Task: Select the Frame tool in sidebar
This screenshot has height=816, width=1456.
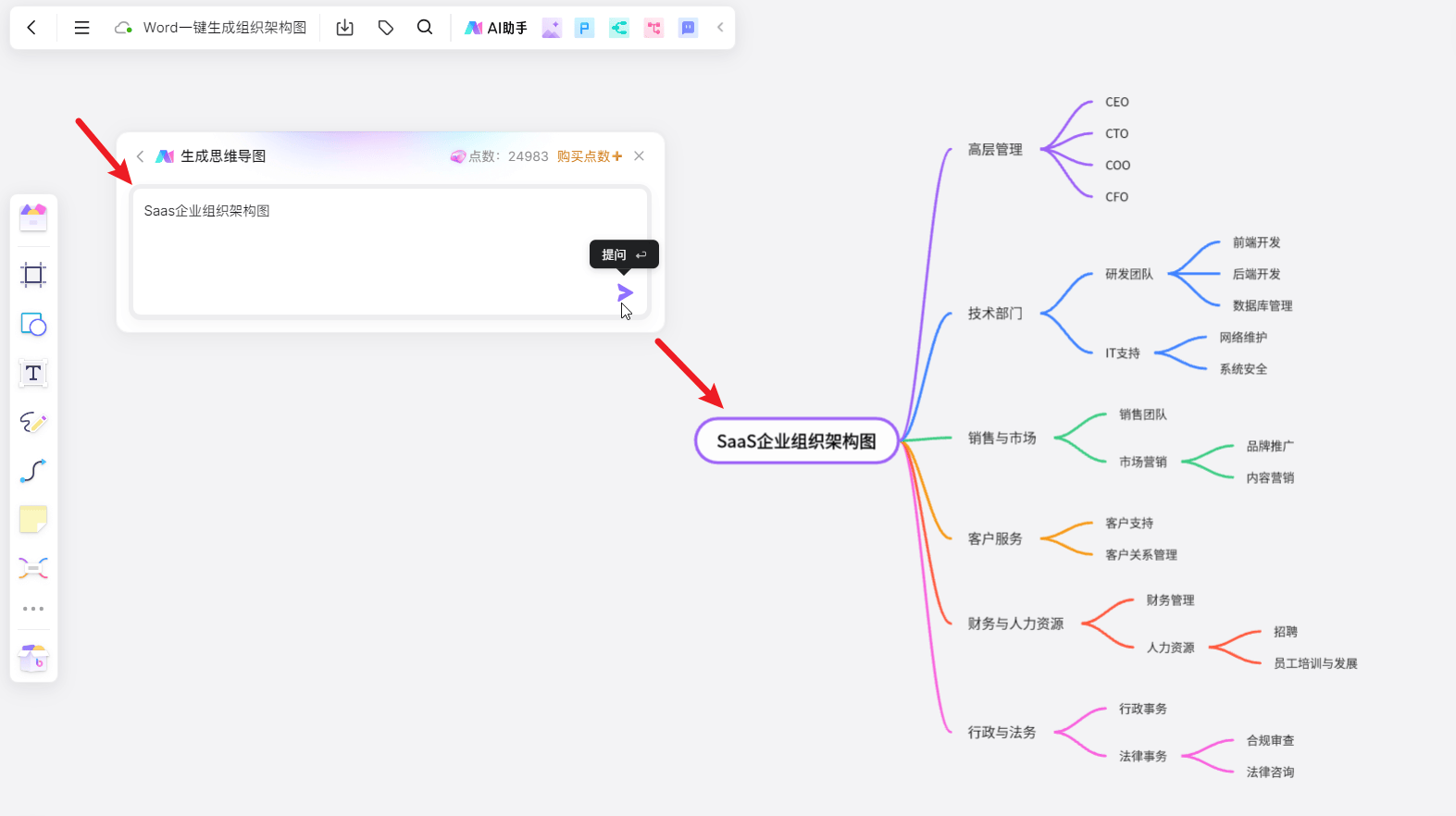Action: pos(33,275)
